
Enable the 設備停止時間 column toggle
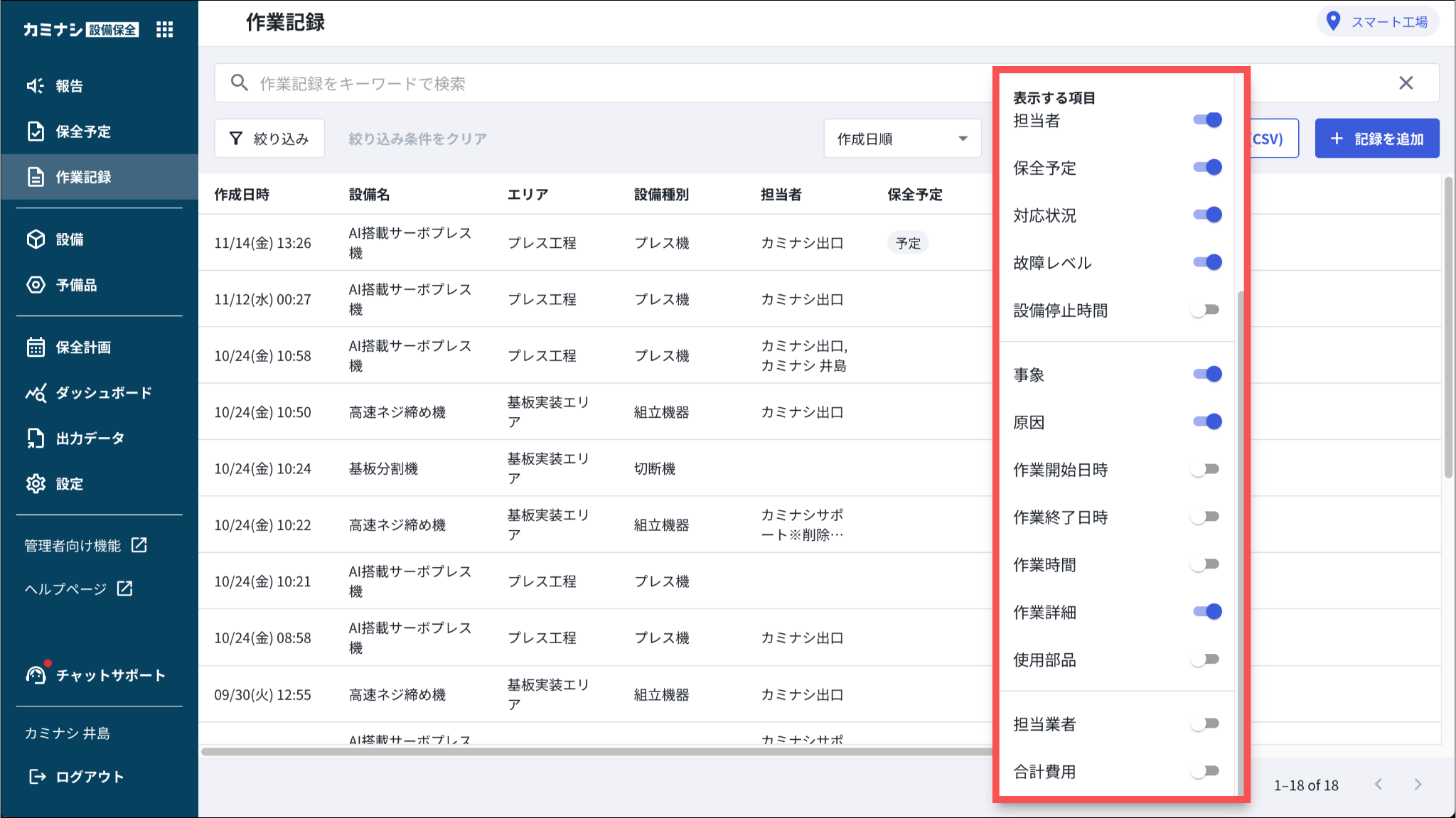tap(1206, 310)
